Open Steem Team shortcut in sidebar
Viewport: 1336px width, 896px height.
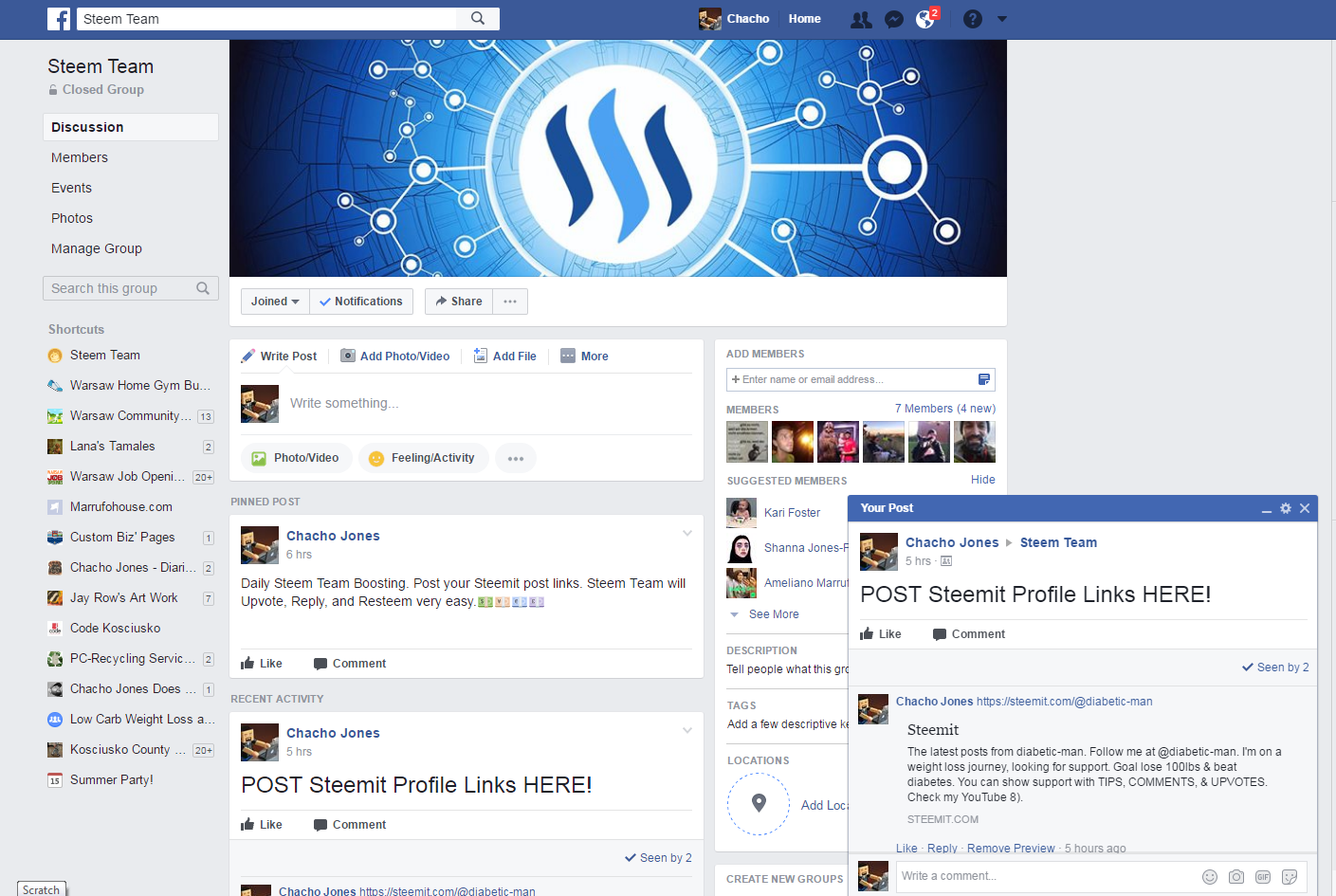[105, 356]
